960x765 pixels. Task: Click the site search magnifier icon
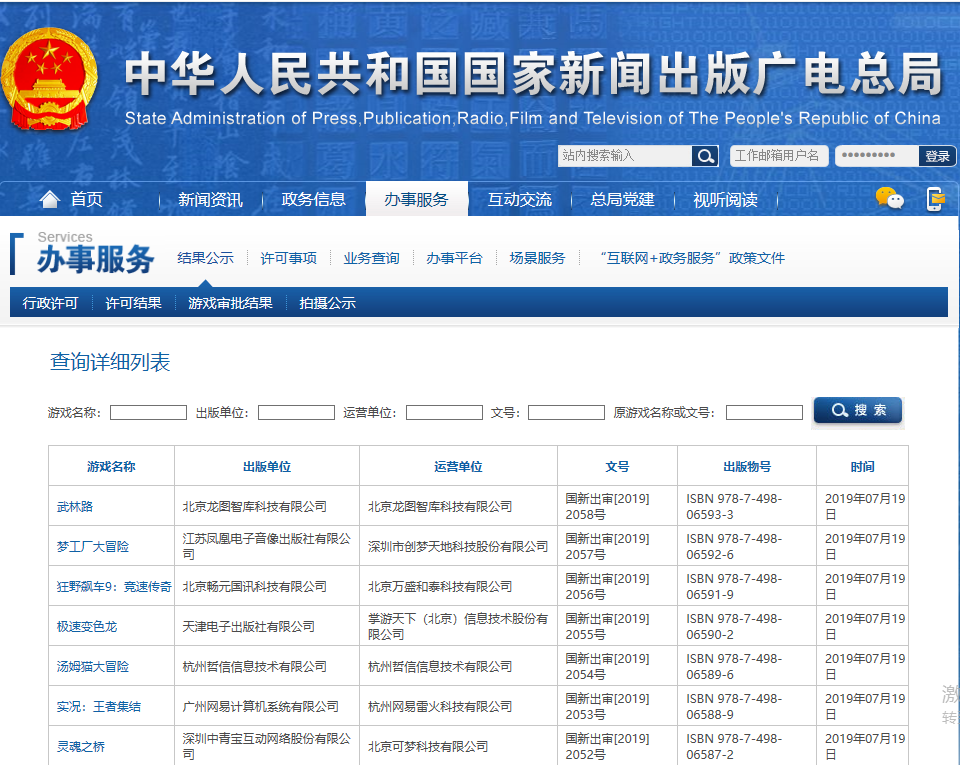point(706,156)
